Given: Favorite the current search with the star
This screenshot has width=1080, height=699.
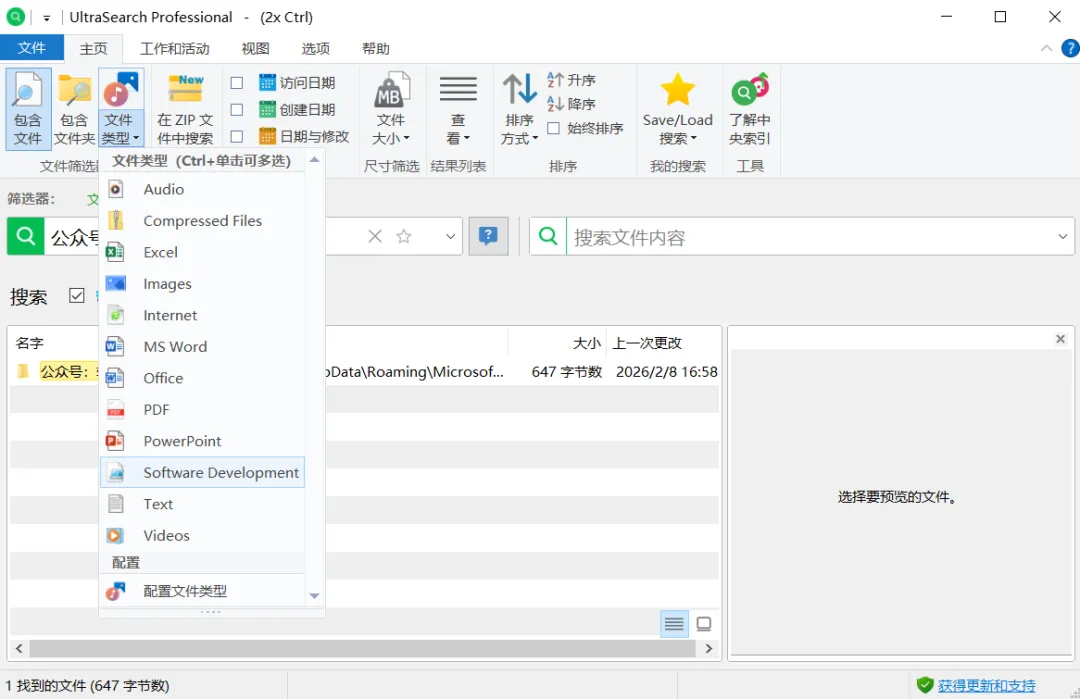Looking at the screenshot, I should [x=404, y=237].
